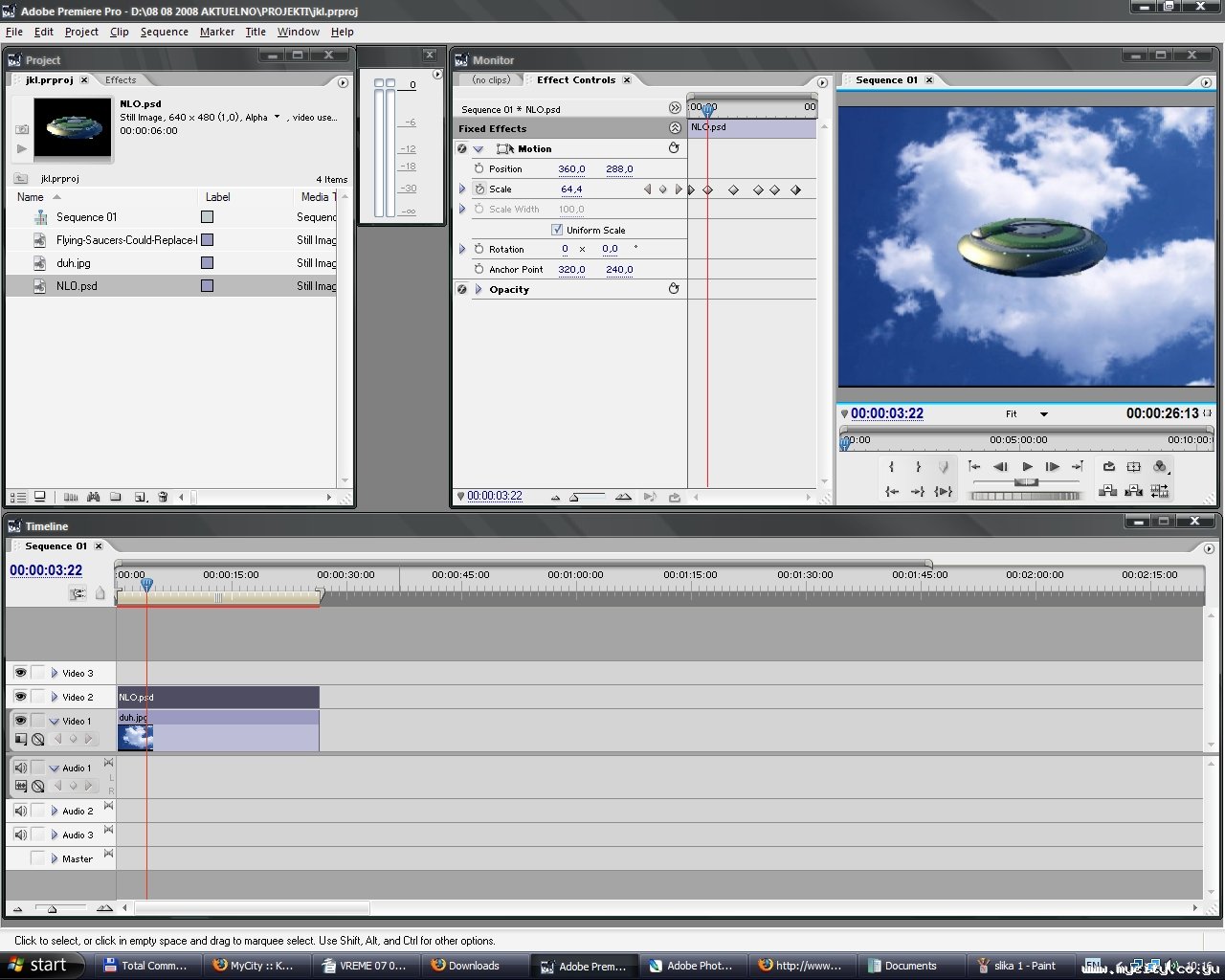Image resolution: width=1225 pixels, height=980 pixels.
Task: Select the NLO.psd clip on Video 2 track
Action: point(218,697)
